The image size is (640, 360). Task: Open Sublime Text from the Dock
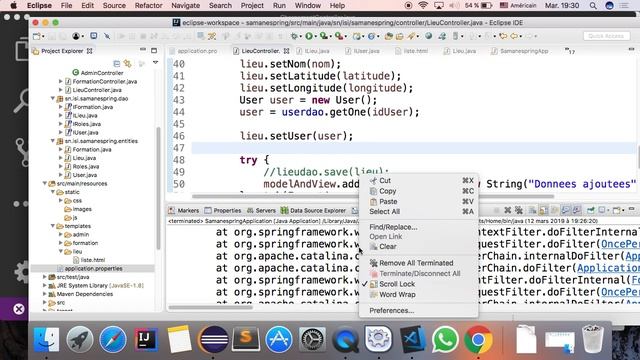(246, 339)
